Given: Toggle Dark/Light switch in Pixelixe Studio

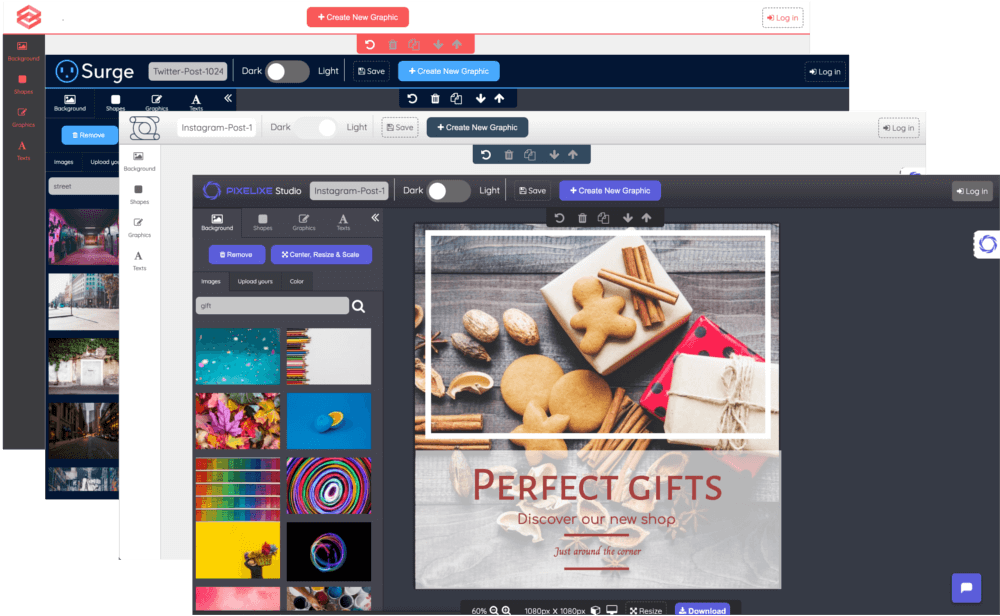Looking at the screenshot, I should tap(449, 191).
